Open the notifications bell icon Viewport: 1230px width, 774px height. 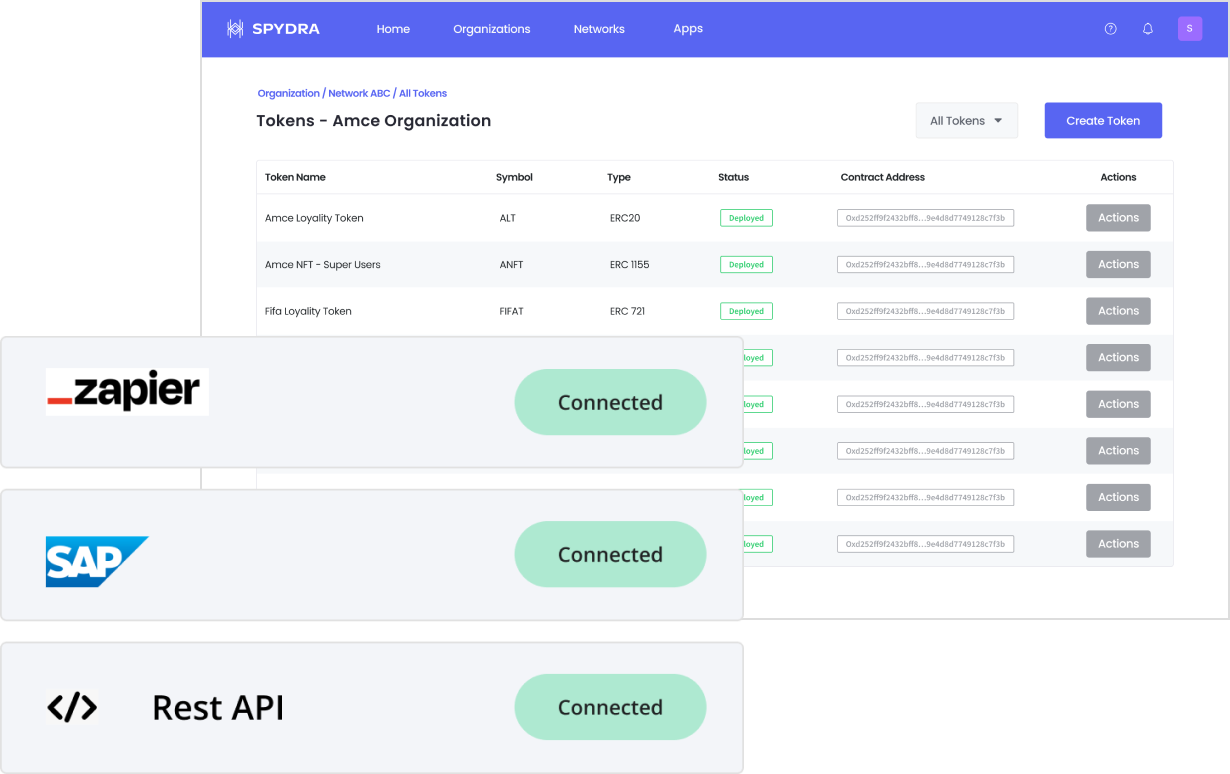(1148, 29)
